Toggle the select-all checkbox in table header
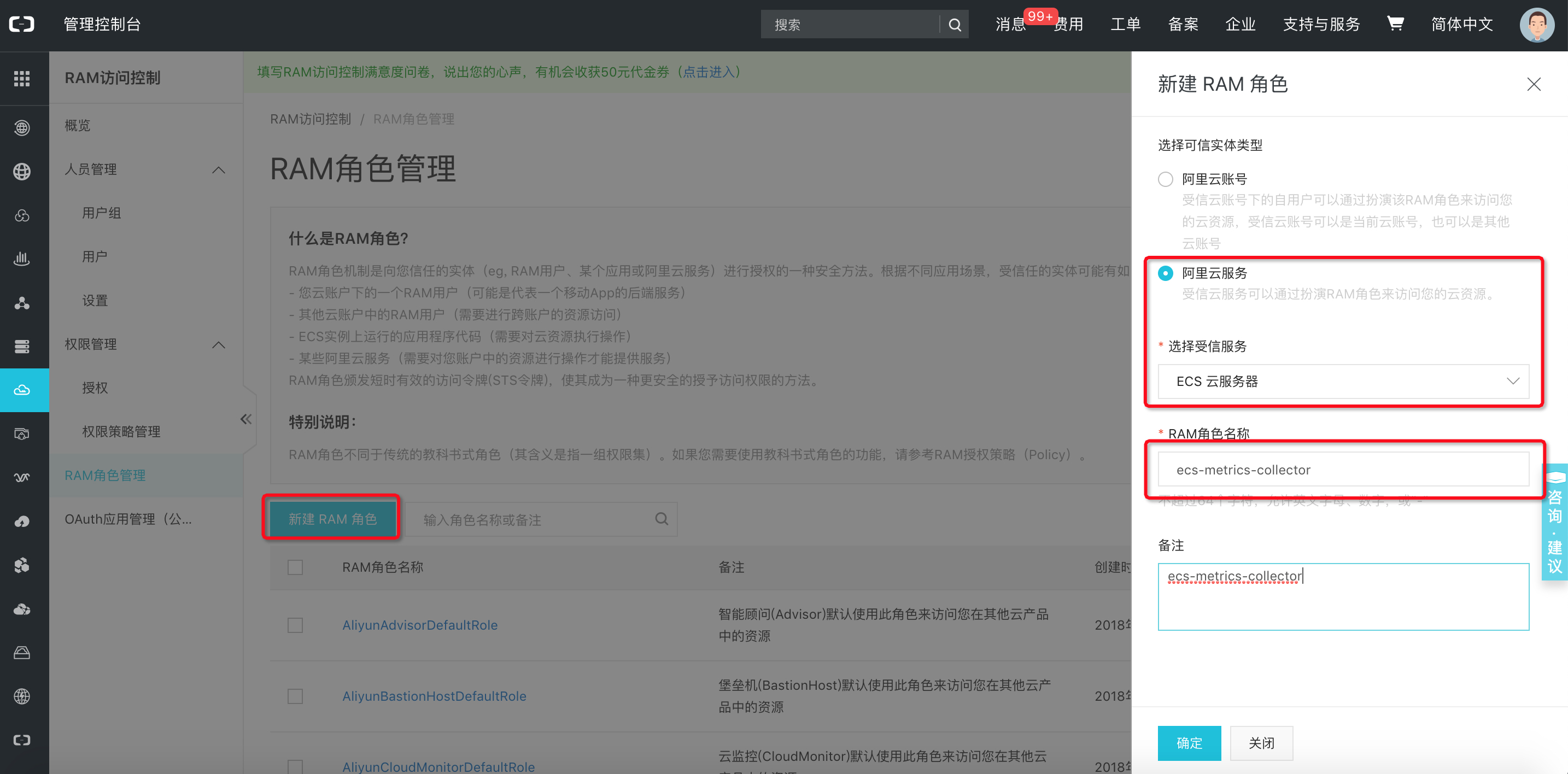This screenshot has width=1568, height=774. pos(295,567)
